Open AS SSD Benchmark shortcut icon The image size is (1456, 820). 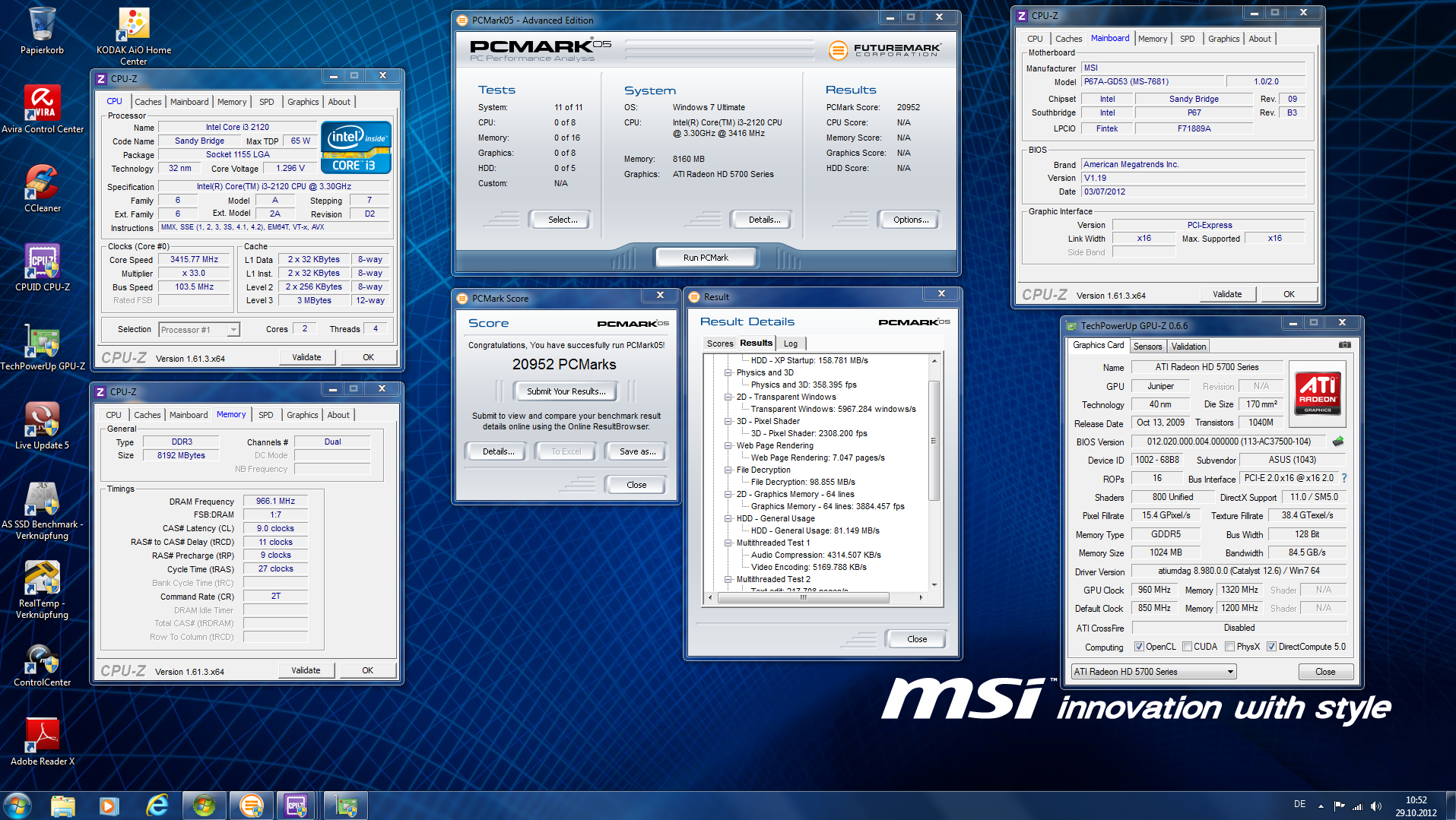(x=43, y=510)
